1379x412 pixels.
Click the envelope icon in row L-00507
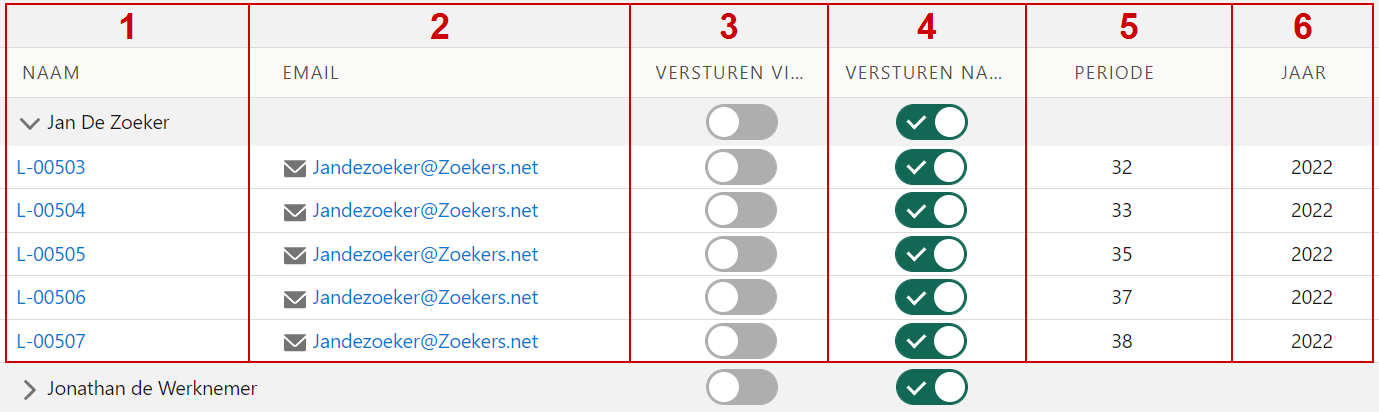tap(295, 342)
